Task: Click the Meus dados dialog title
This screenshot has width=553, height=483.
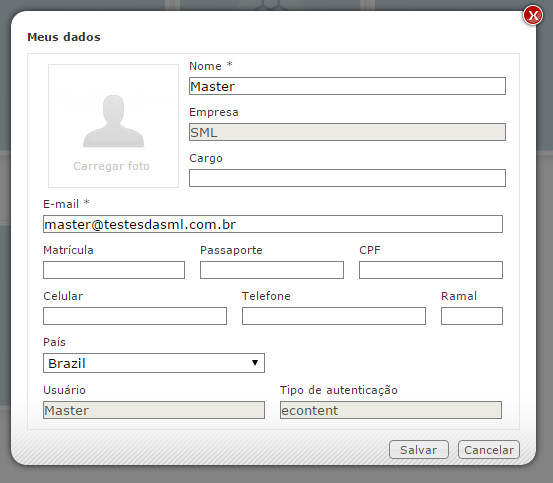Action: (64, 37)
